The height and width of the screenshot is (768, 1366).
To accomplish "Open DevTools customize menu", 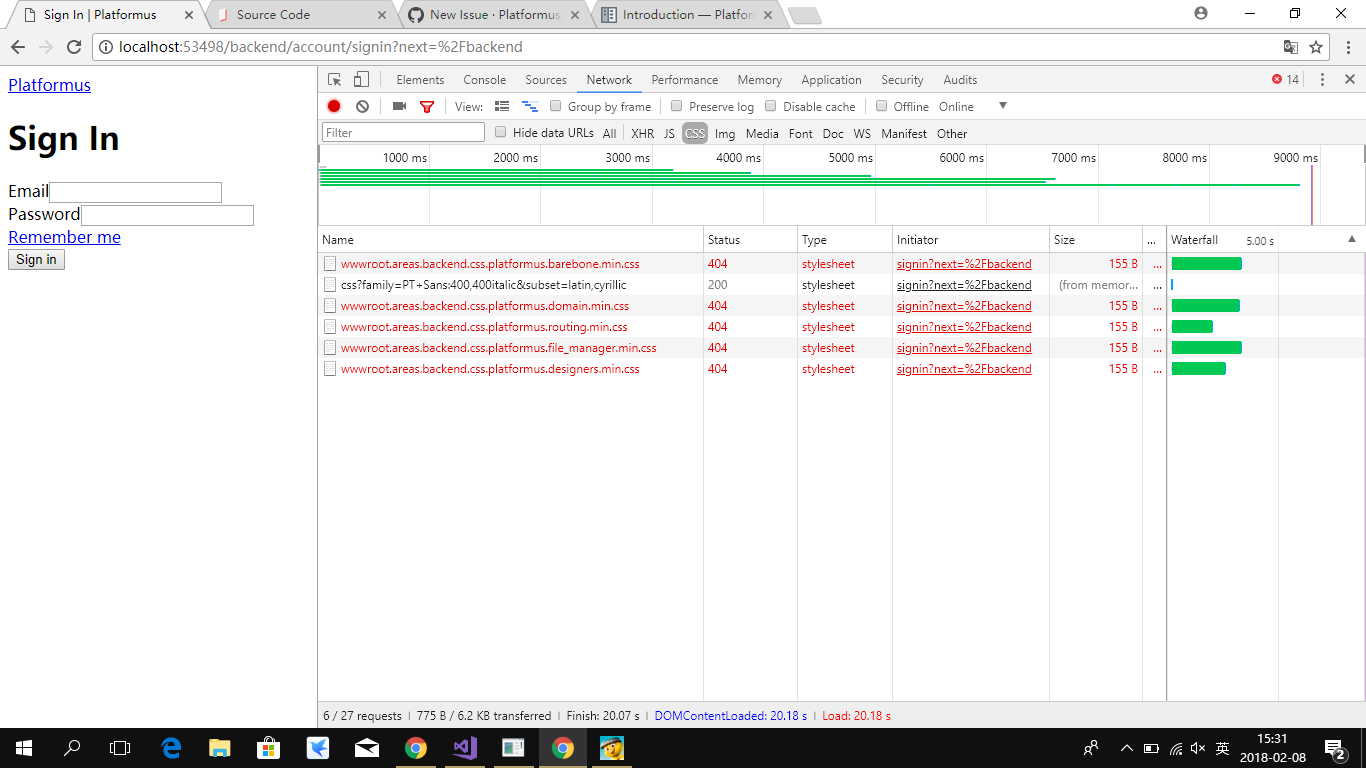I will tap(1322, 80).
